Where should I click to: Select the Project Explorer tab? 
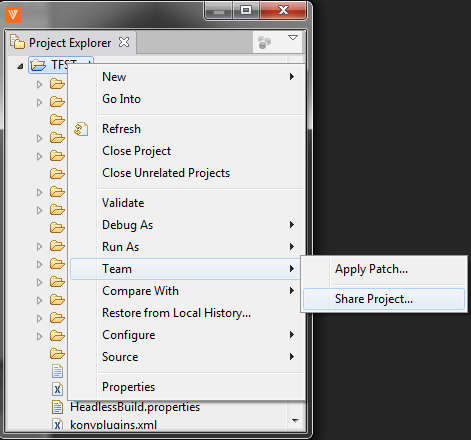point(70,43)
